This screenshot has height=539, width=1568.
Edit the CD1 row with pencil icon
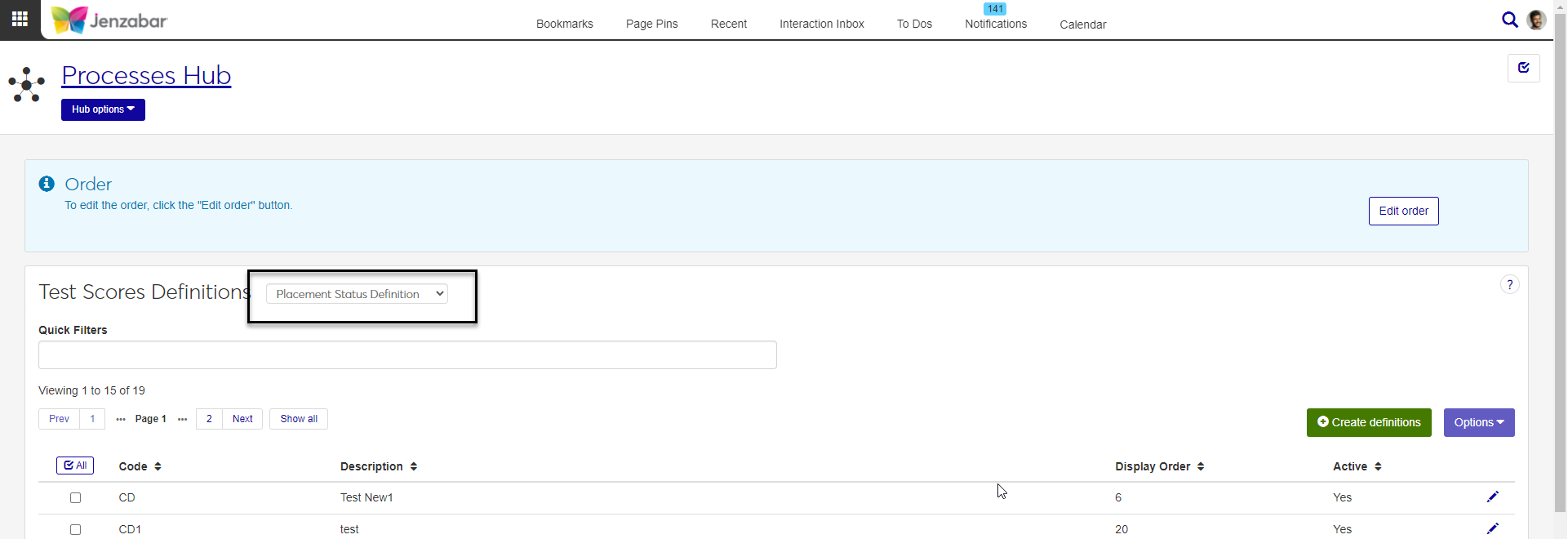1492,528
